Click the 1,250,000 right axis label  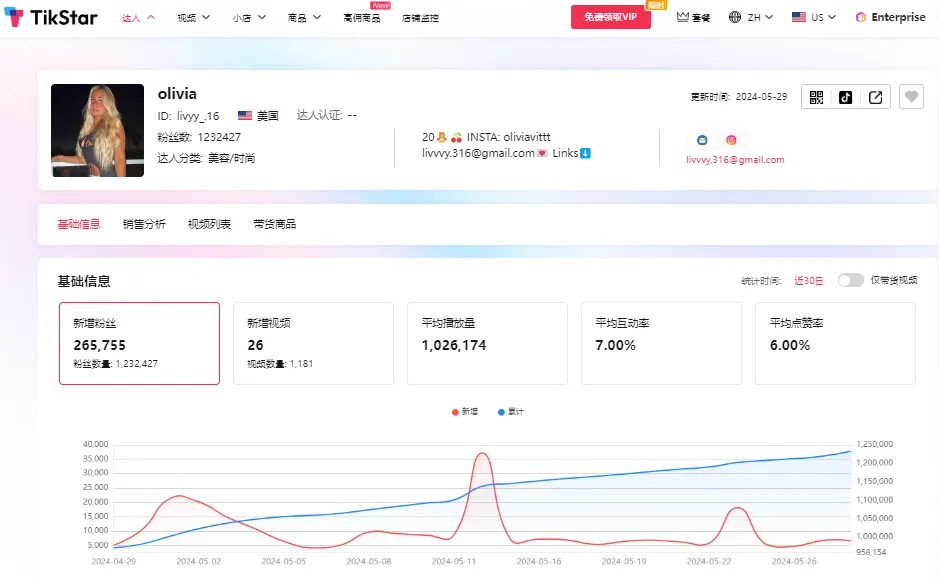874,444
